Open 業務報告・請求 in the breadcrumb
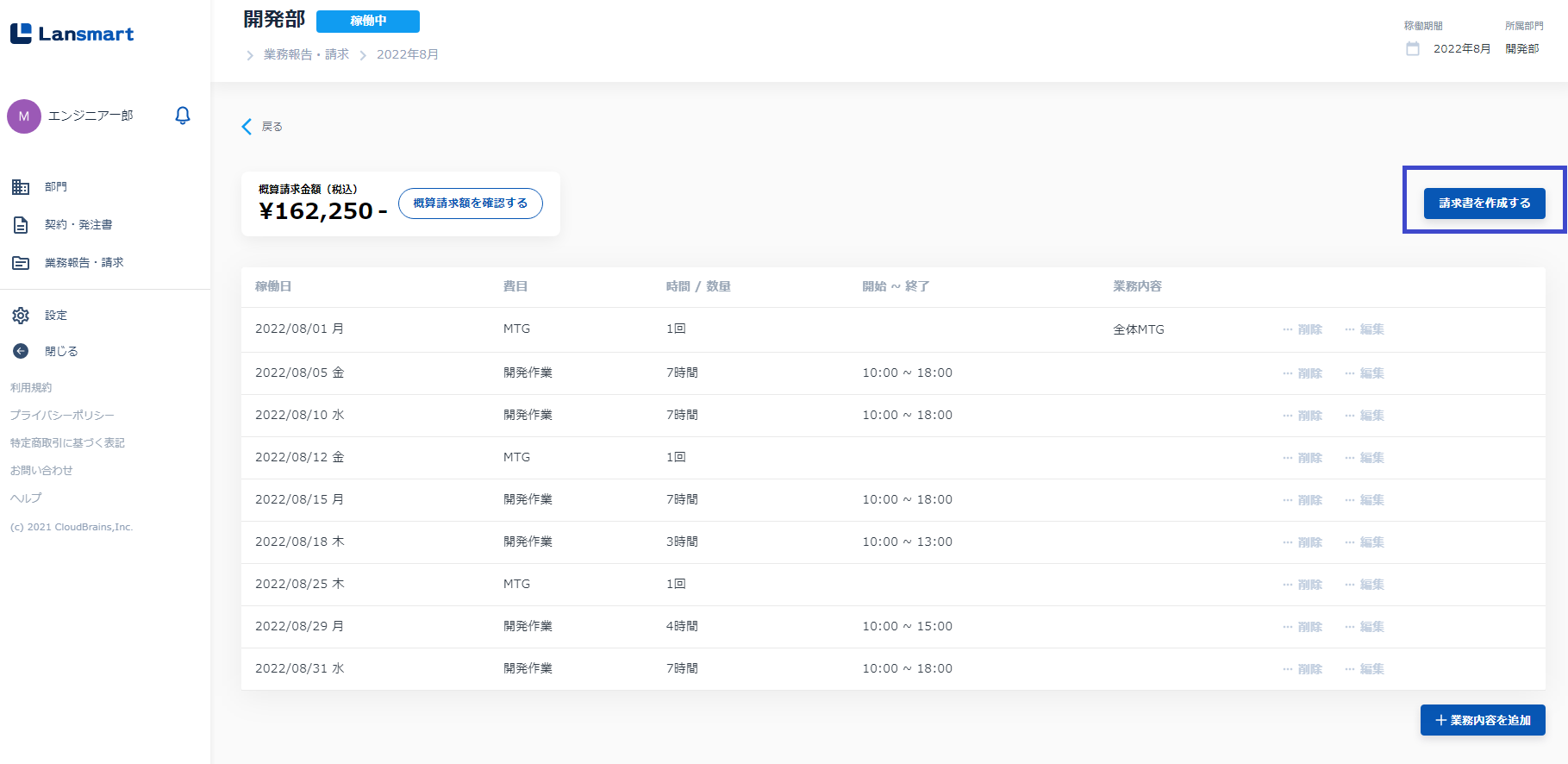1568x764 pixels. coord(306,54)
